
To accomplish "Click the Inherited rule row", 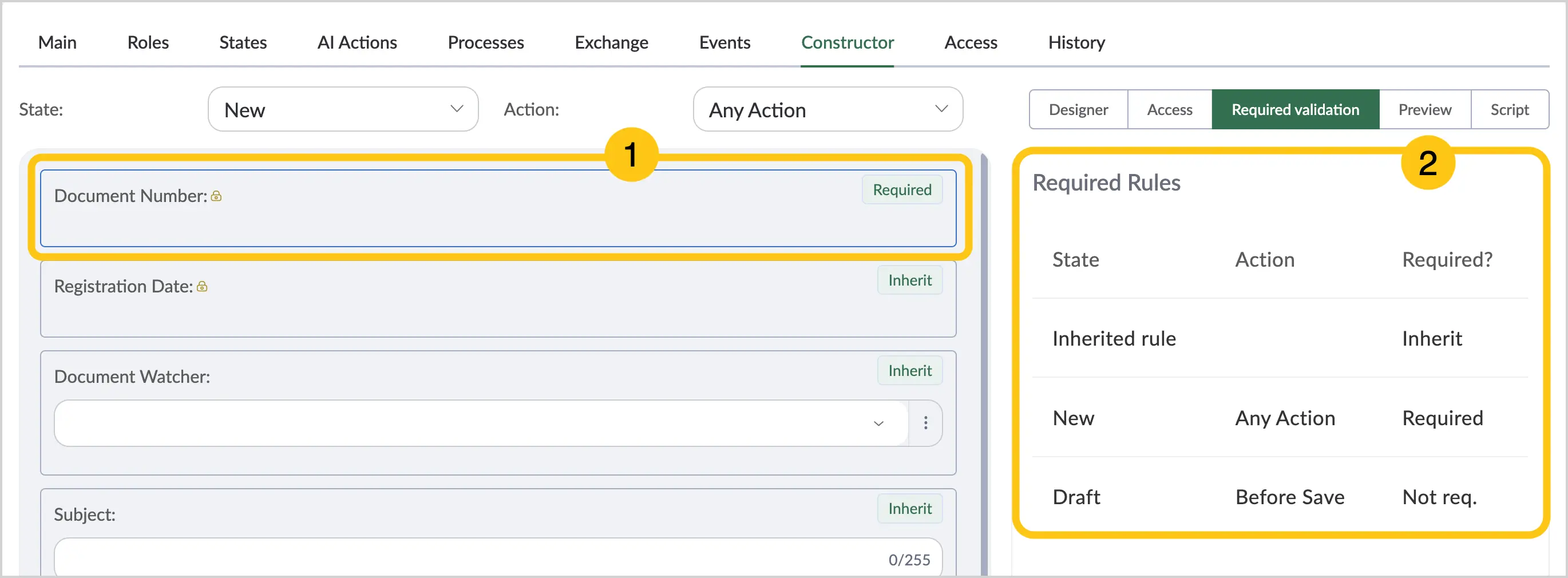I will tap(1280, 338).
